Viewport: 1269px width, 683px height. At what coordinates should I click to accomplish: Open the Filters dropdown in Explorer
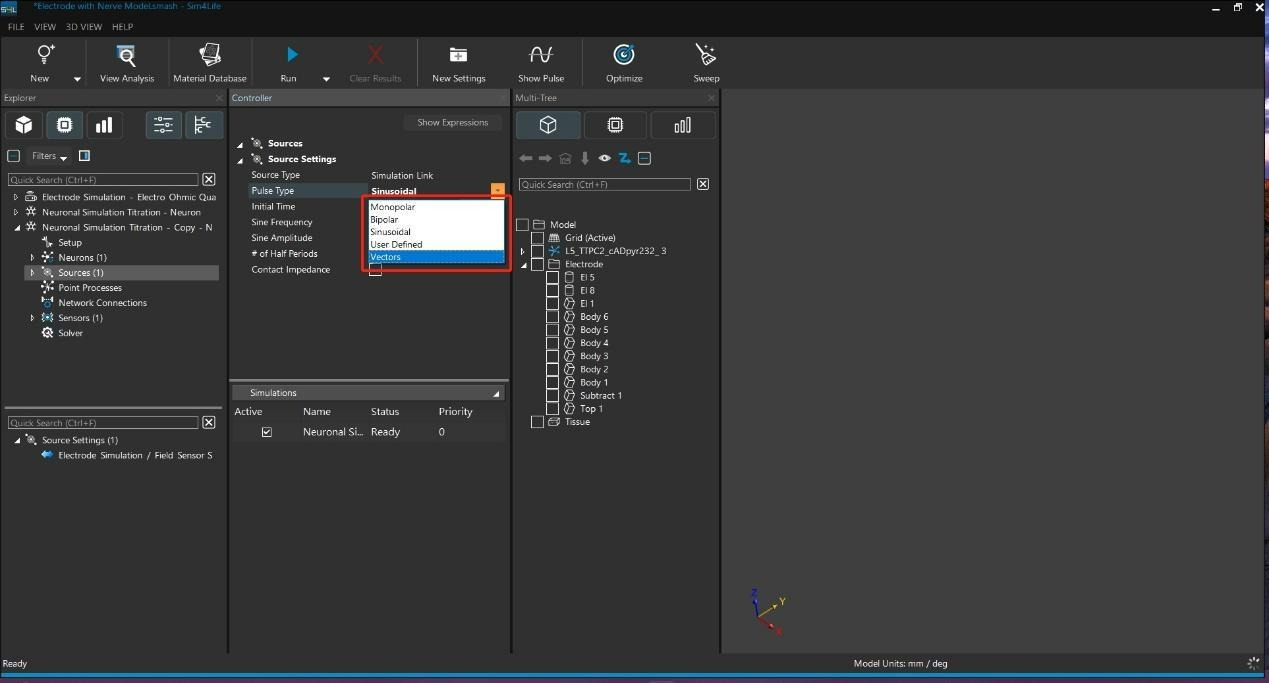pyautogui.click(x=49, y=156)
